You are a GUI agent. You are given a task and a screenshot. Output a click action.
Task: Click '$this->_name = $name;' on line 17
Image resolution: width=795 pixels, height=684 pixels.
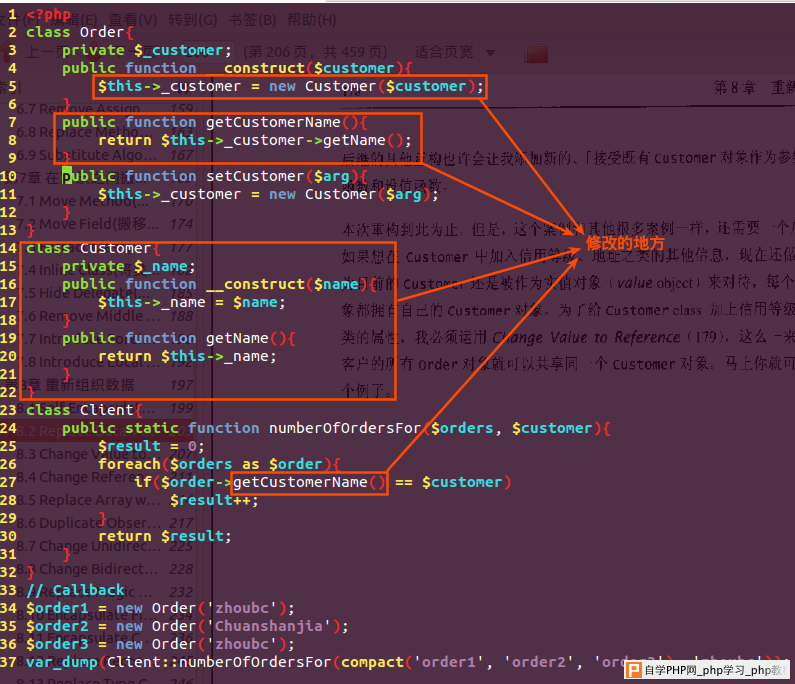[x=192, y=302]
